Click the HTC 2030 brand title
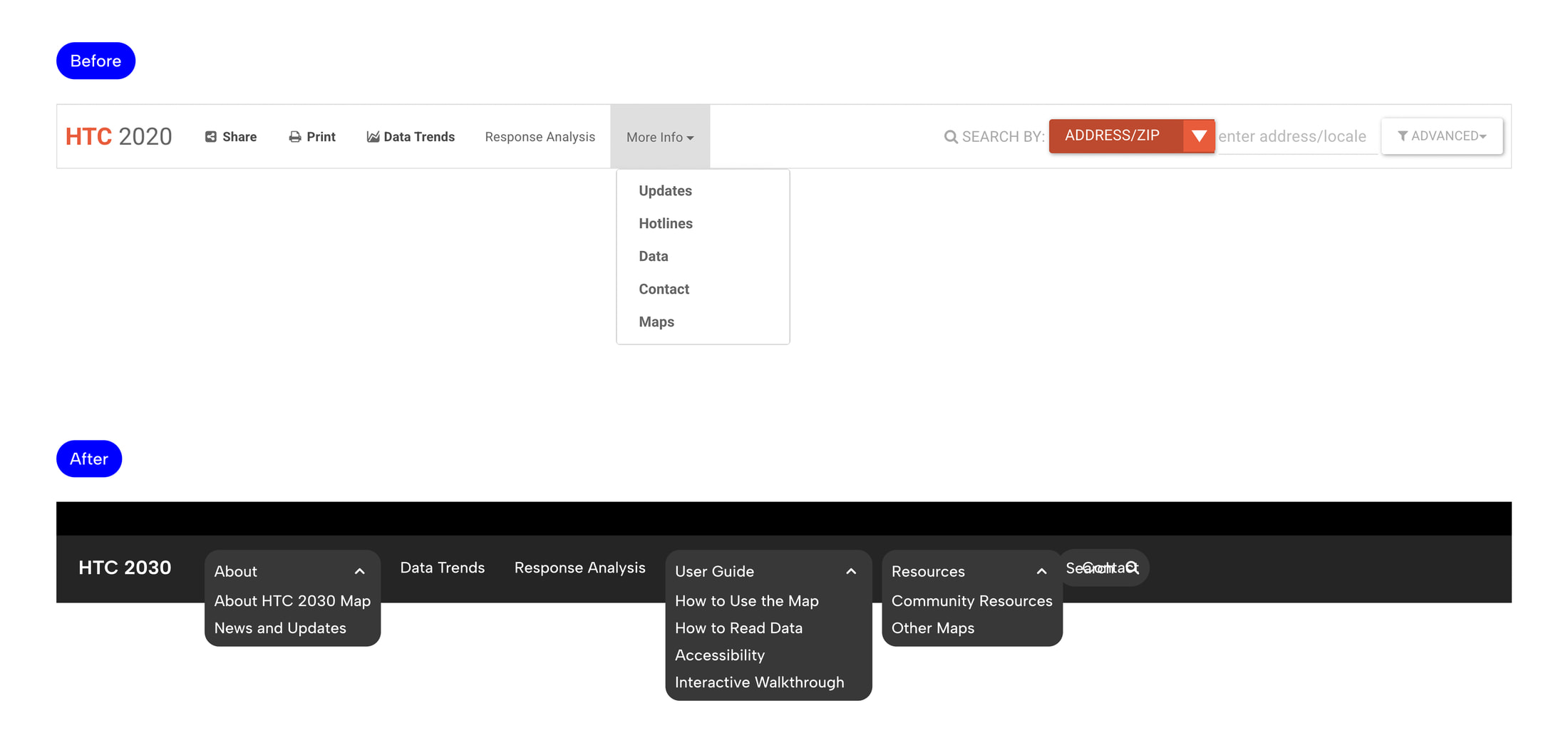1568x753 pixels. point(125,568)
